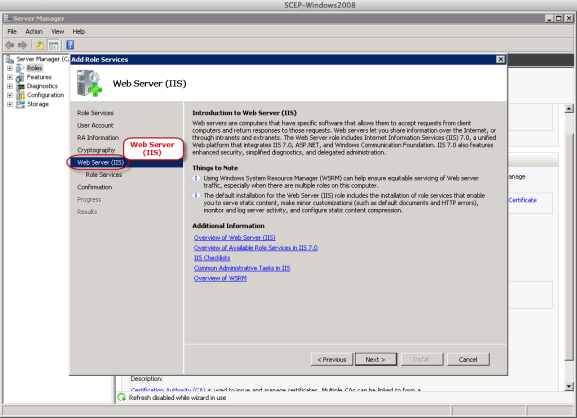Click the Roles node icon in tree

[21, 68]
